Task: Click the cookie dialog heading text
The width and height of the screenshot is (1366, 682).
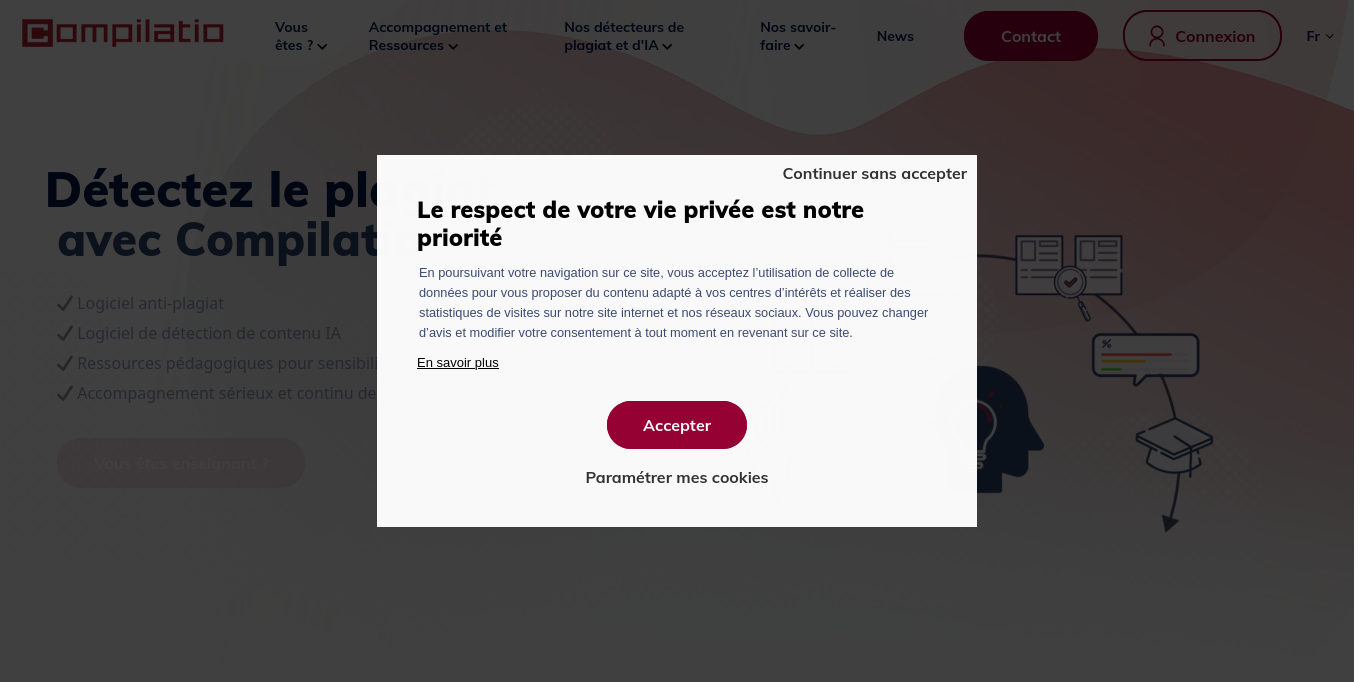Action: tap(640, 224)
